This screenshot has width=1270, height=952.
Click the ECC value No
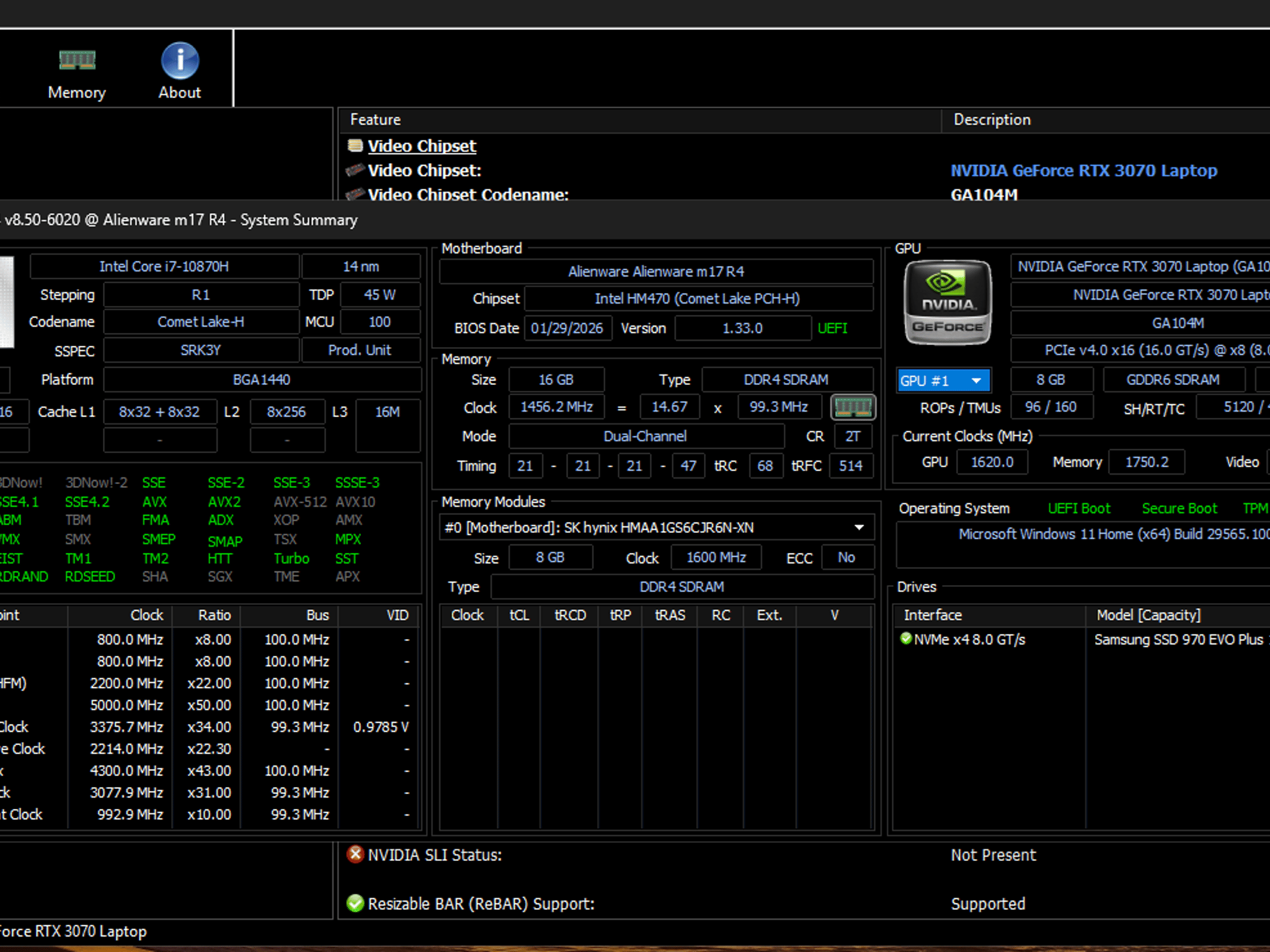846,558
